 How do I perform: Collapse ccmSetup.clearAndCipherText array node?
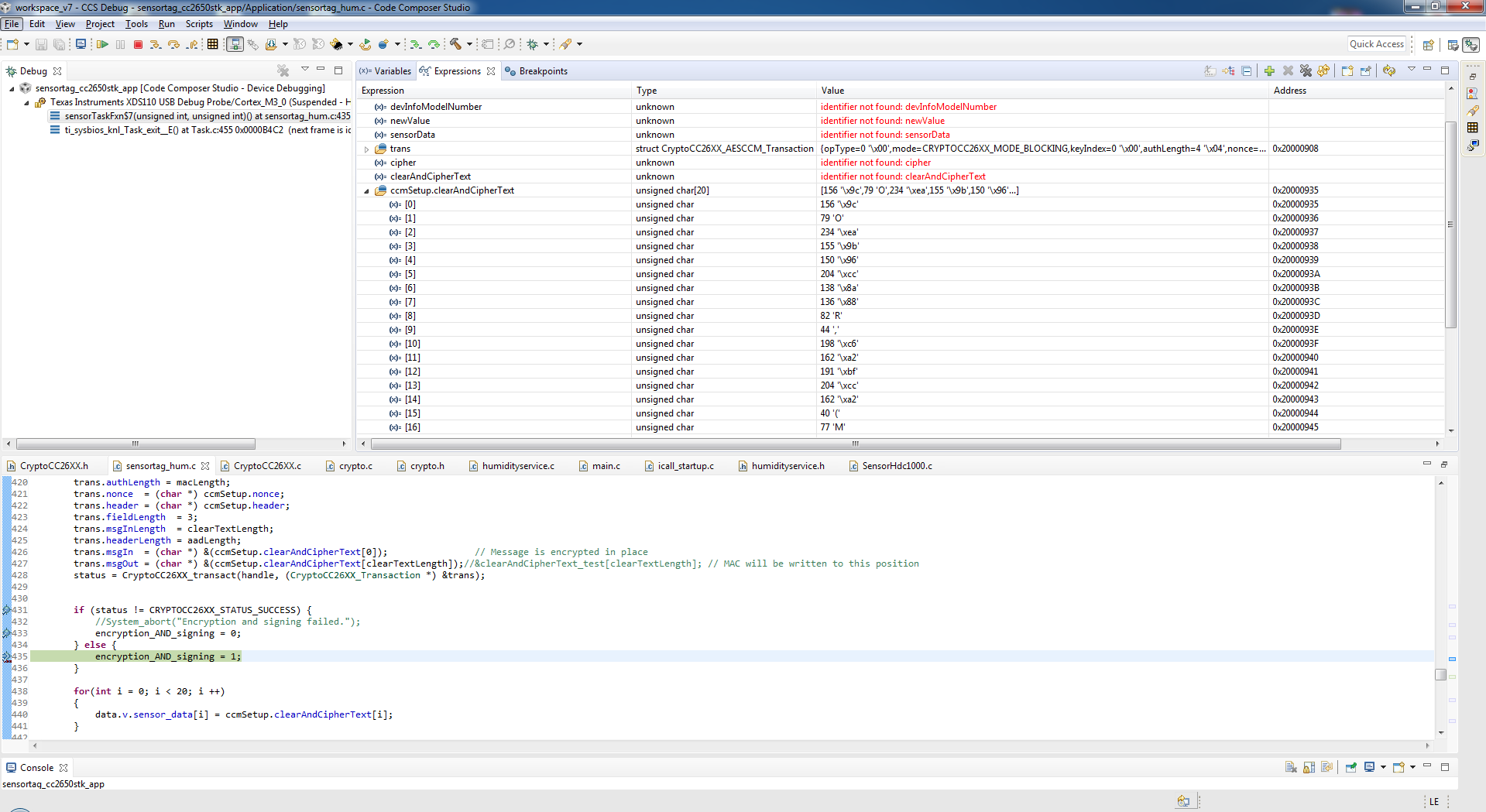pyautogui.click(x=367, y=191)
